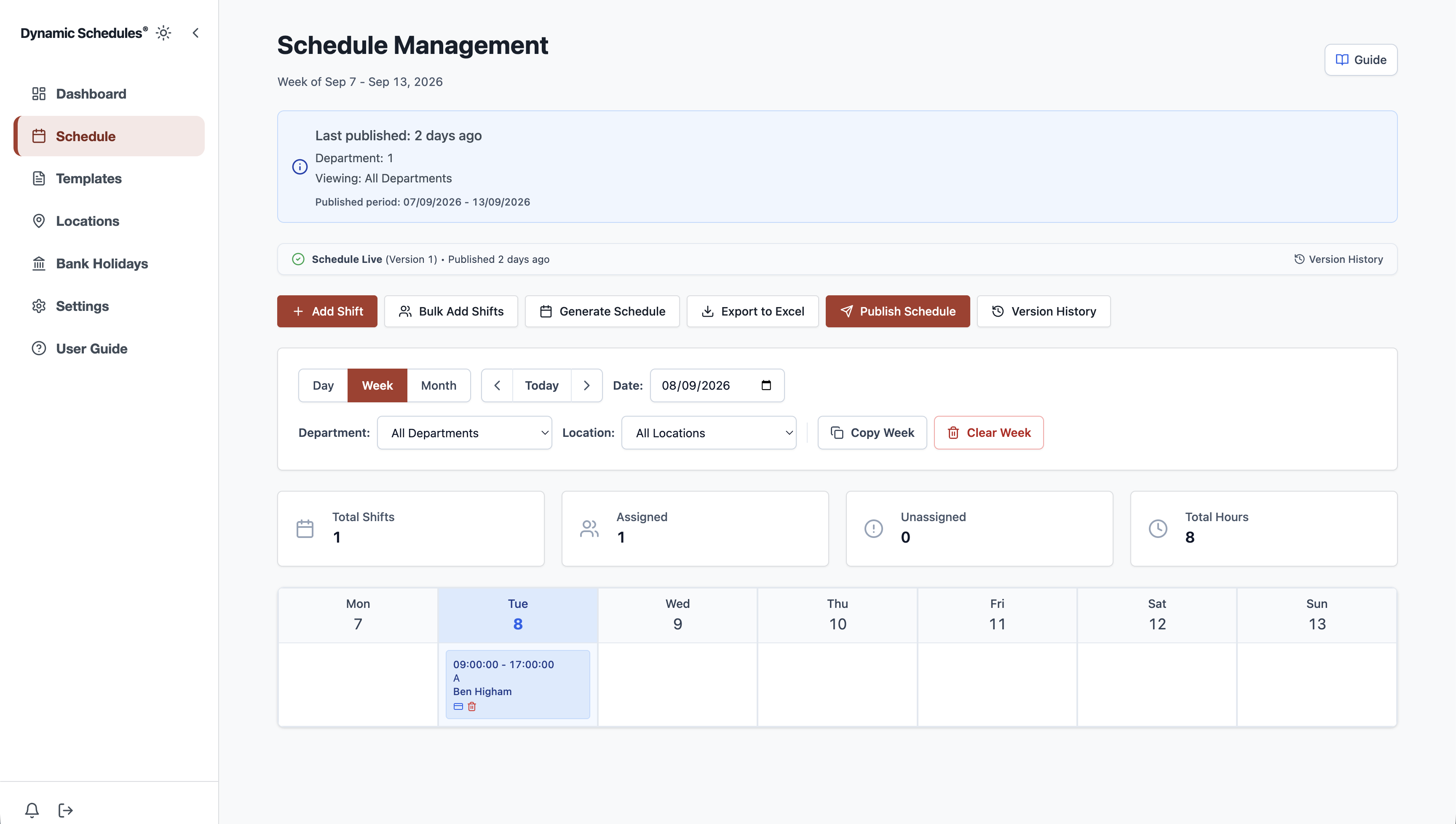This screenshot has width=1456, height=824.
Task: Open Dashboard from the sidebar
Action: pyautogui.click(x=109, y=94)
